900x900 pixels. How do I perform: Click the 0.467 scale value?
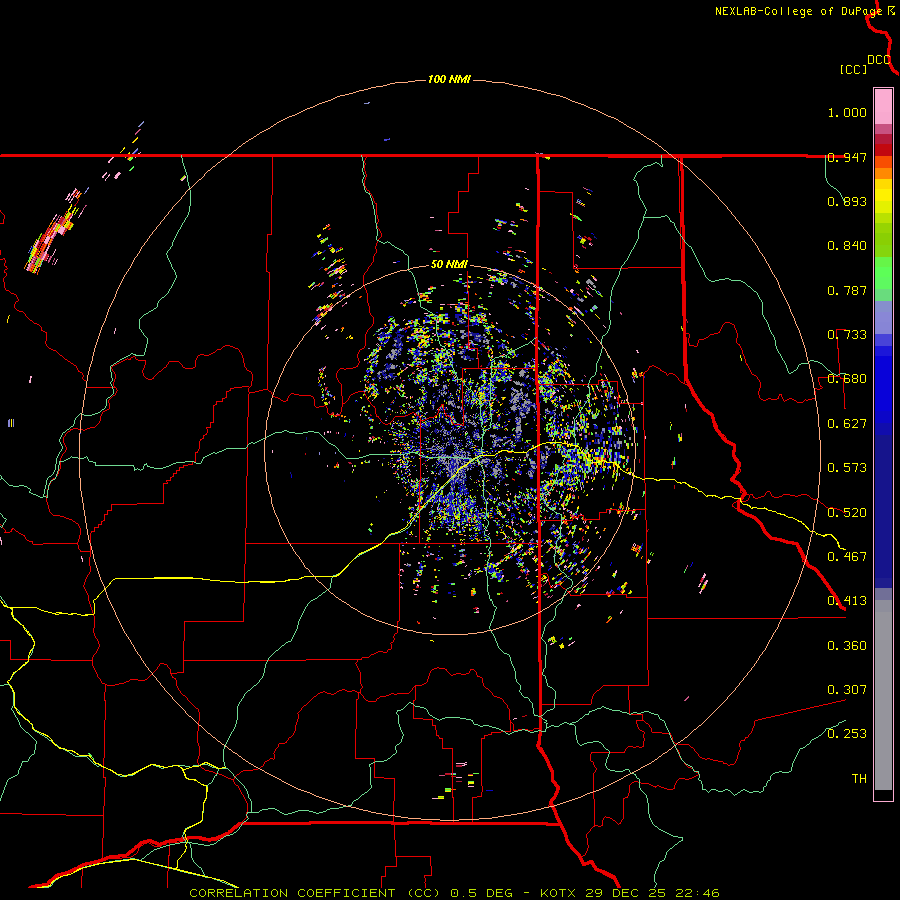coord(847,557)
